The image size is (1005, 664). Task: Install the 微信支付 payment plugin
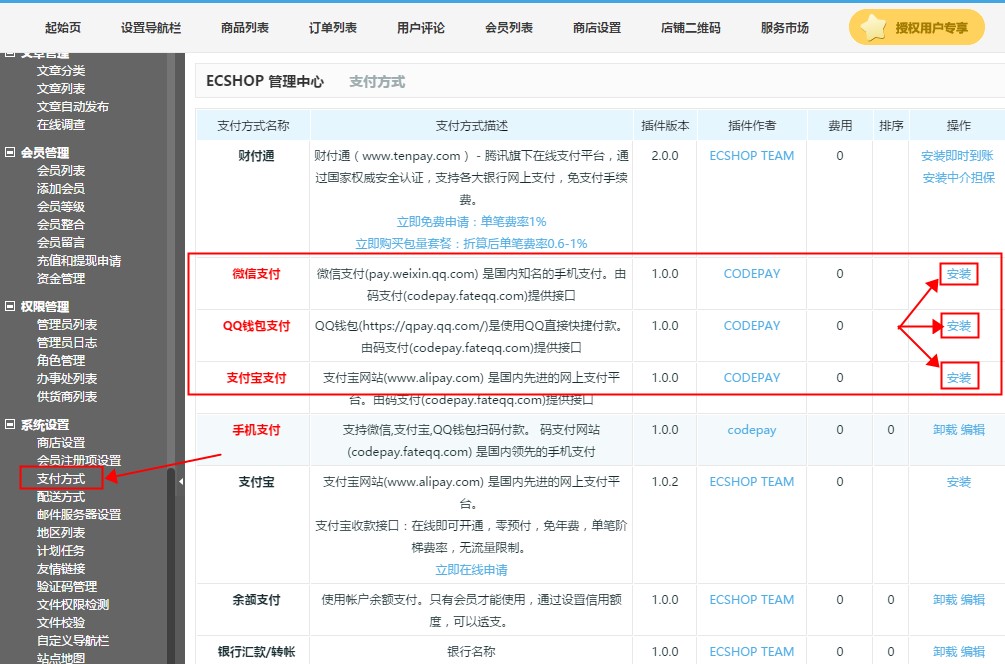coord(958,273)
